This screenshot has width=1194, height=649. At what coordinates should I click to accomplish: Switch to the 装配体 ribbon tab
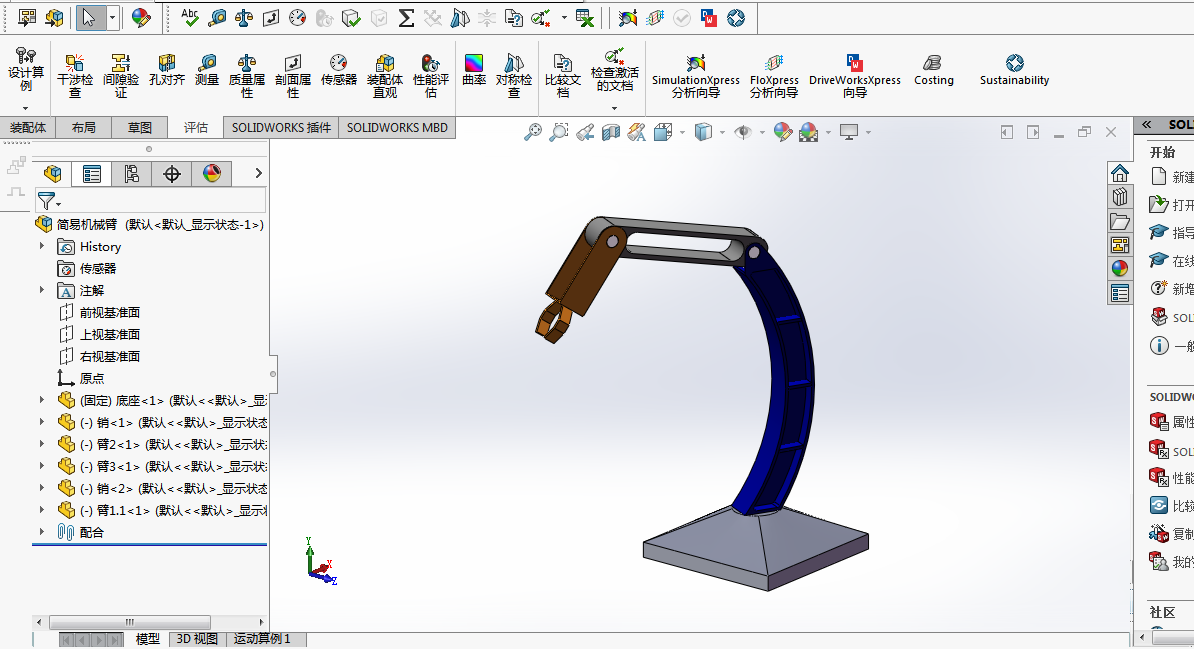(x=28, y=128)
